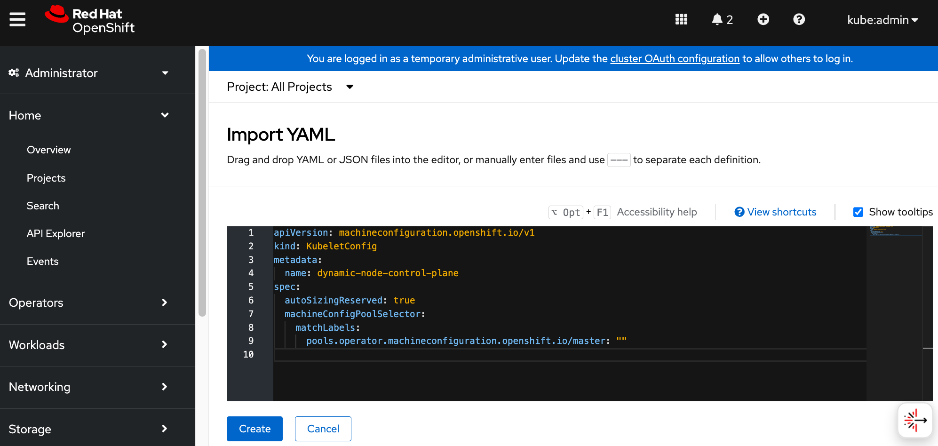Viewport: 938px width, 446px height.
Task: Toggle the hamburger navigation menu
Action: (x=17, y=19)
